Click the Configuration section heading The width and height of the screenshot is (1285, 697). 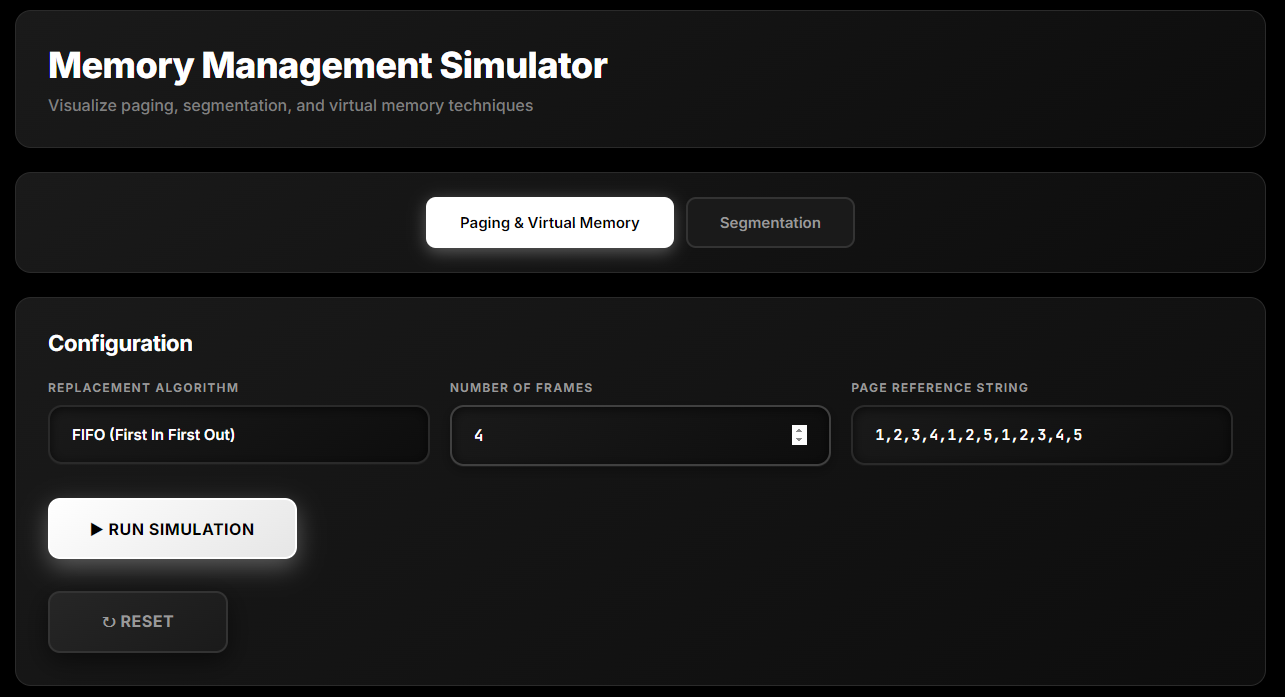(120, 343)
